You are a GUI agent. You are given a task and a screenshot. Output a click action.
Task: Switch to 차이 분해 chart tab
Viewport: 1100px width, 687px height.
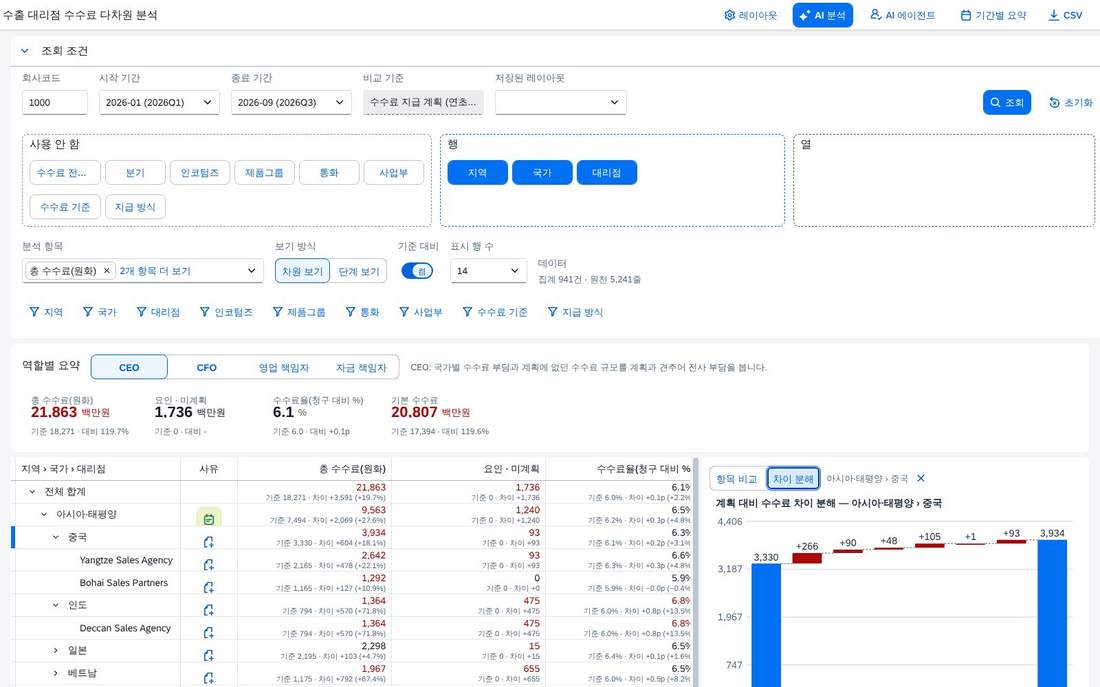793,479
